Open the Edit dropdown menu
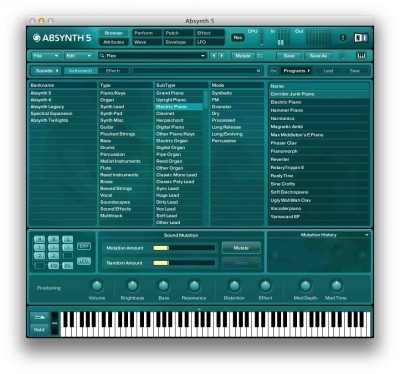This screenshot has height=374, width=400. click(x=79, y=56)
